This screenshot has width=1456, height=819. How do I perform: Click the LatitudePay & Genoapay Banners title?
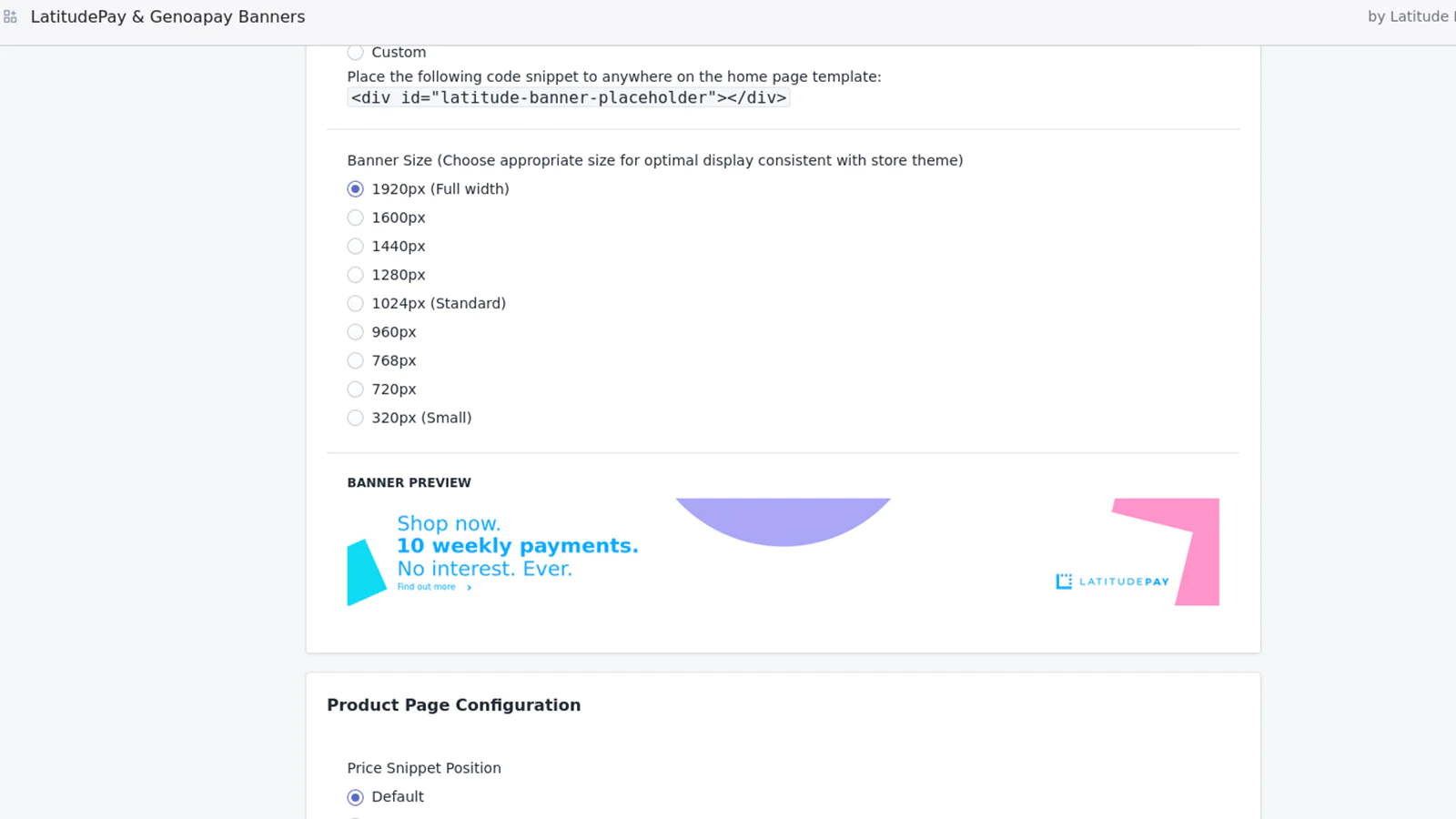point(167,17)
